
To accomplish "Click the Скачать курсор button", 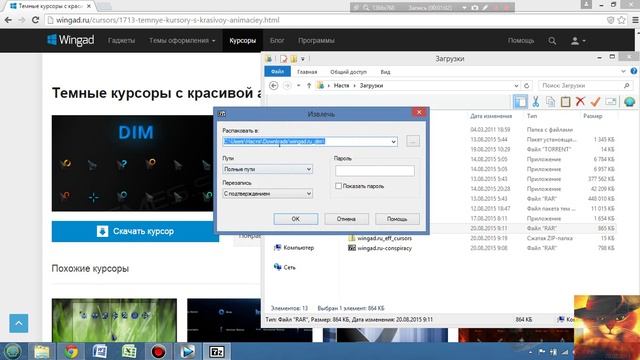I will click(x=135, y=231).
